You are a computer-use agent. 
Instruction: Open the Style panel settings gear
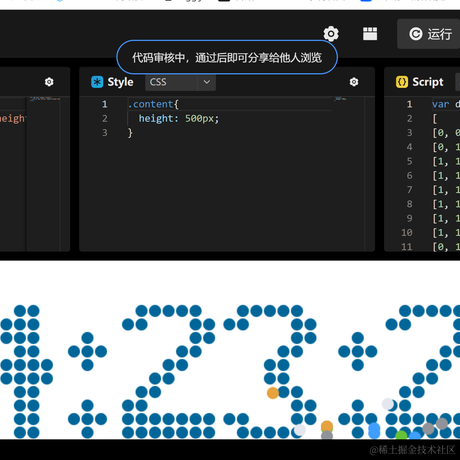coord(354,82)
